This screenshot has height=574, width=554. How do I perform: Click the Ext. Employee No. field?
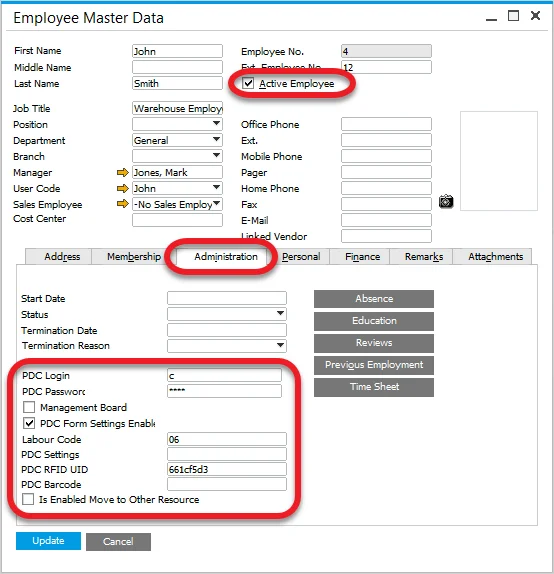tap(386, 67)
